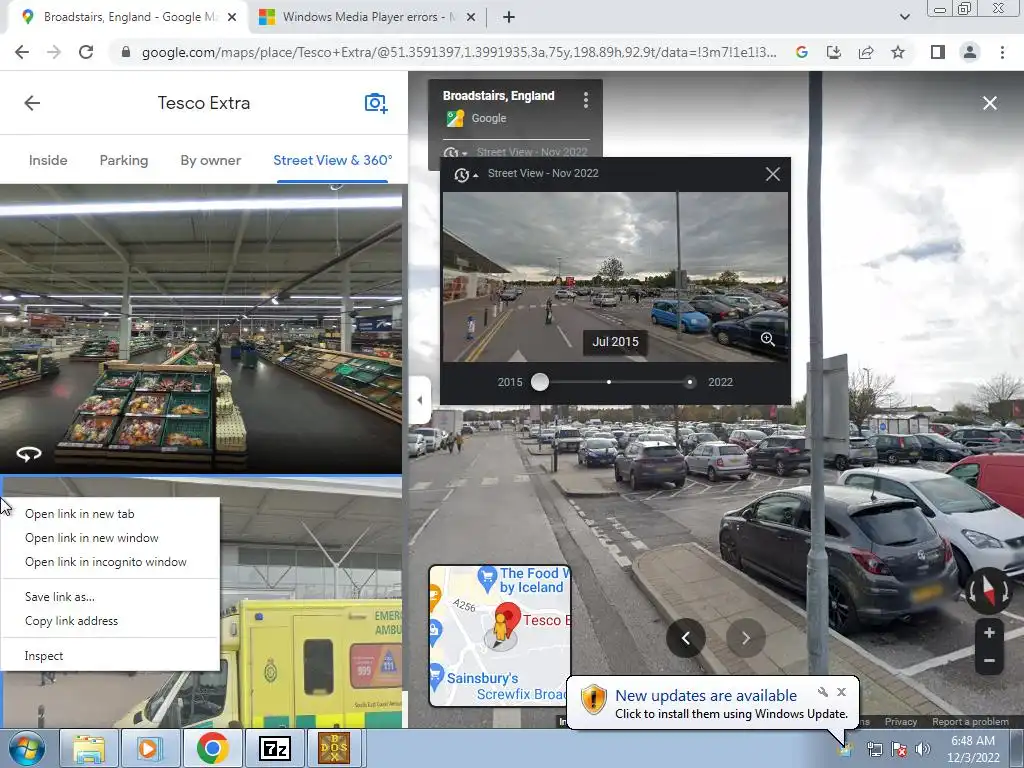
Task: Close the Street View history panel
Action: (x=773, y=174)
